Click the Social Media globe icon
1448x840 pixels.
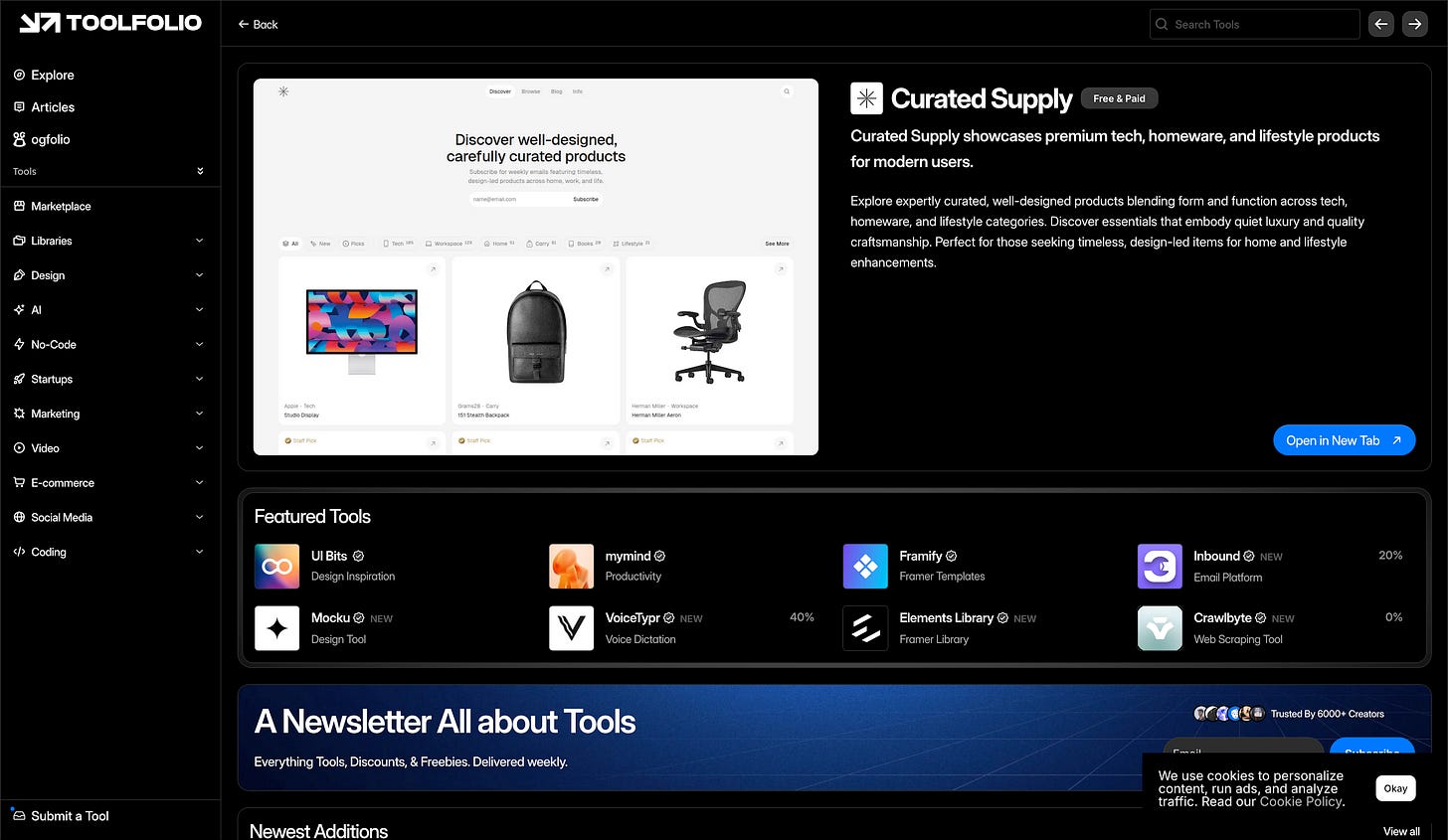19,517
